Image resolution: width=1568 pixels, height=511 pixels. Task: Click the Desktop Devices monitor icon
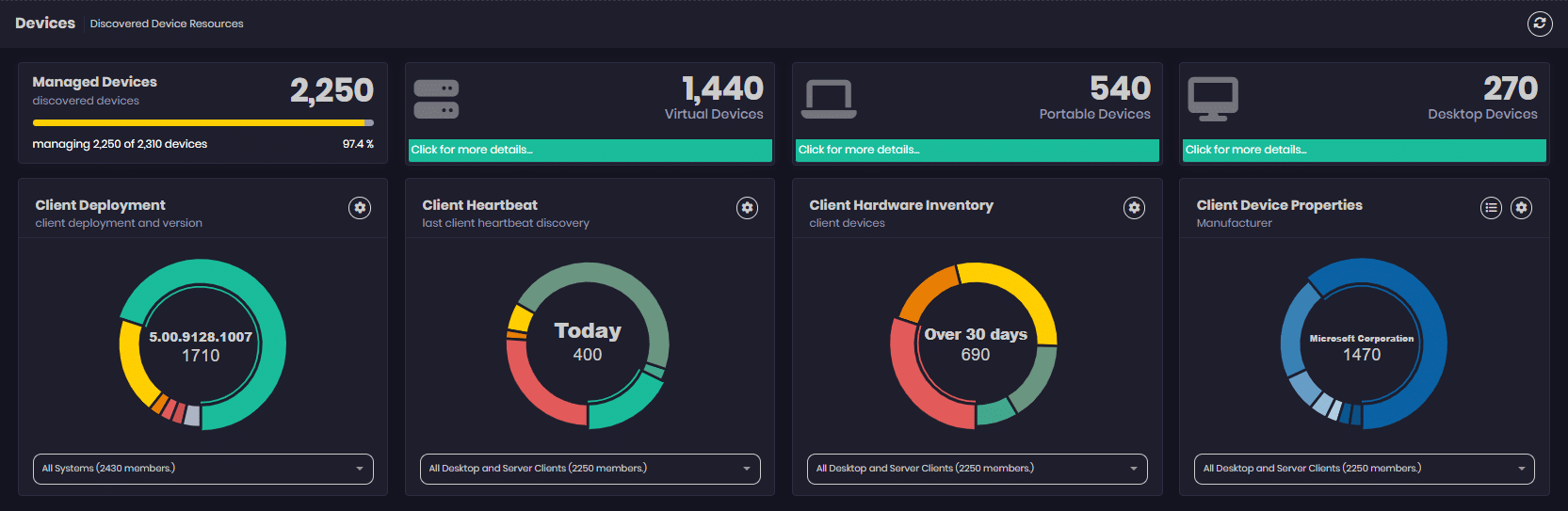pyautogui.click(x=1213, y=99)
